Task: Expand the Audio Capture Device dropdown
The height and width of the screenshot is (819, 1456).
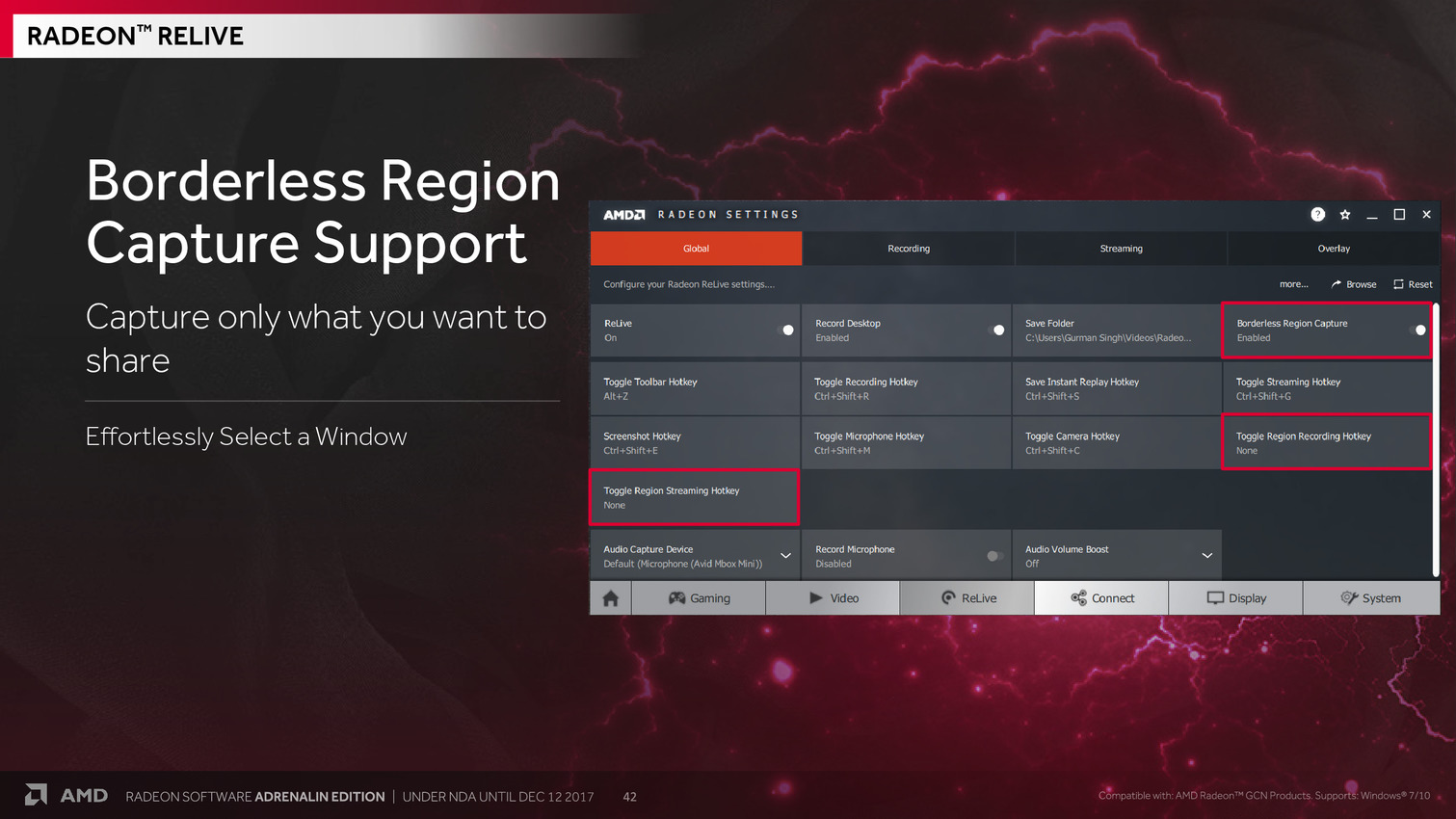Action: click(785, 556)
